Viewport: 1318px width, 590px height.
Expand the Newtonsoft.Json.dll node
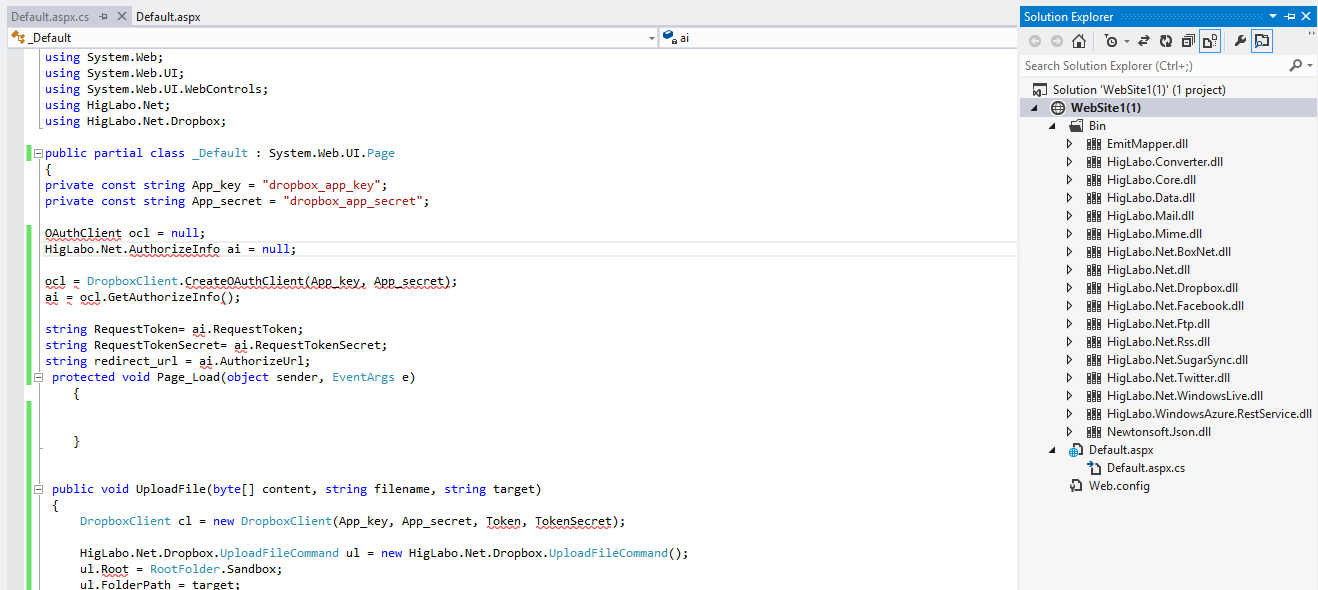pyautogui.click(x=1070, y=432)
